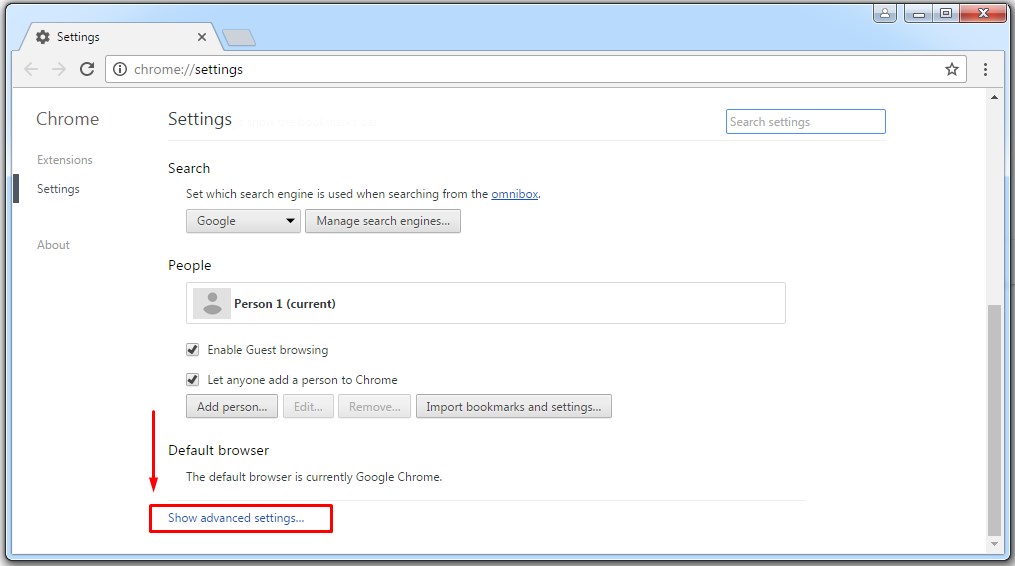
Task: Click the Search settings field
Action: point(805,122)
